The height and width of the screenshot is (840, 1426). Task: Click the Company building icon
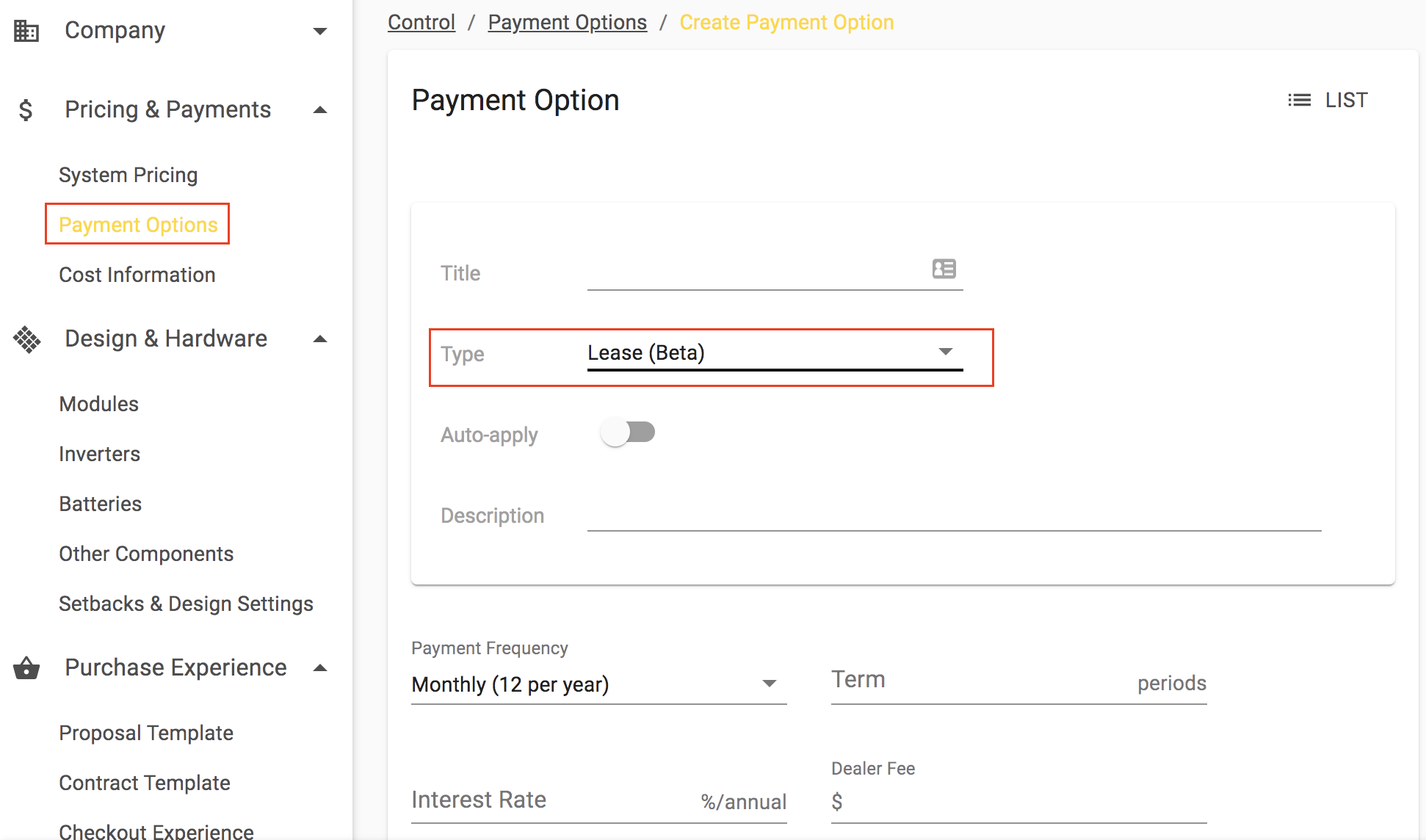(26, 31)
